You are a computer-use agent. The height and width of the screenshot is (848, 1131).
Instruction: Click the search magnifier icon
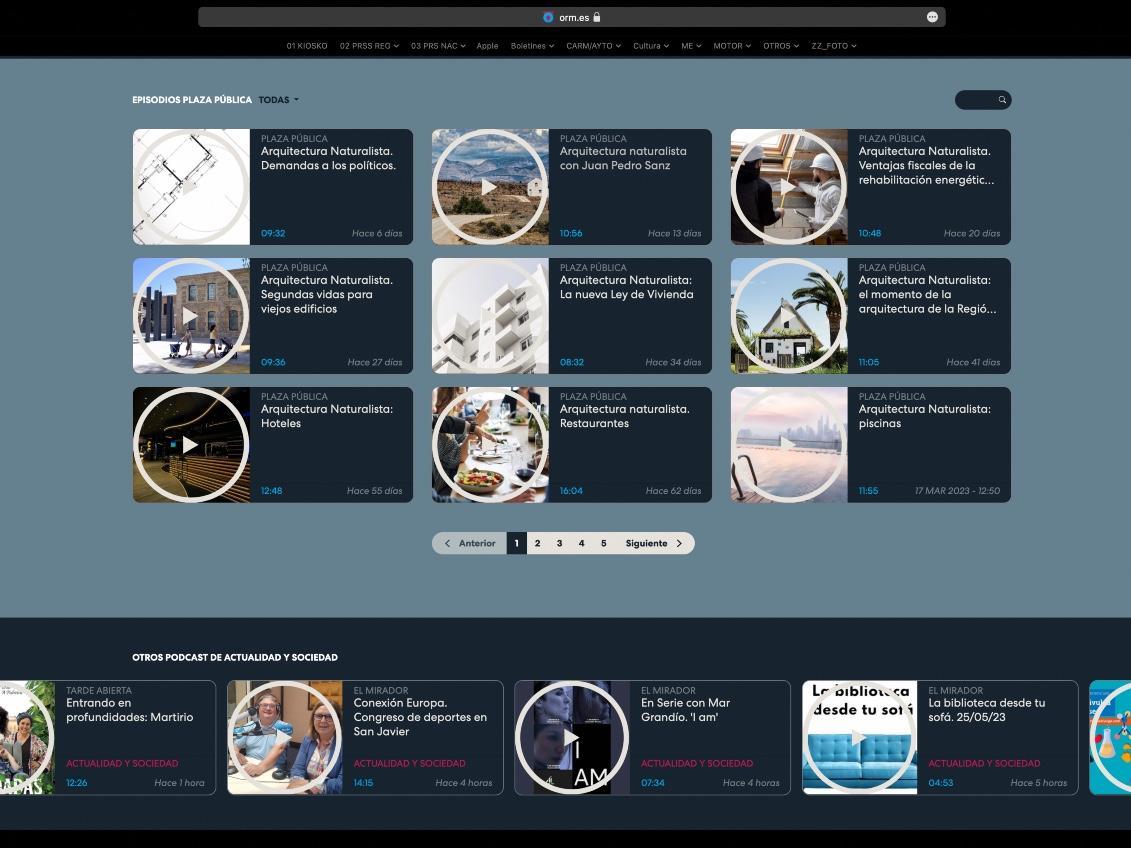(1002, 100)
